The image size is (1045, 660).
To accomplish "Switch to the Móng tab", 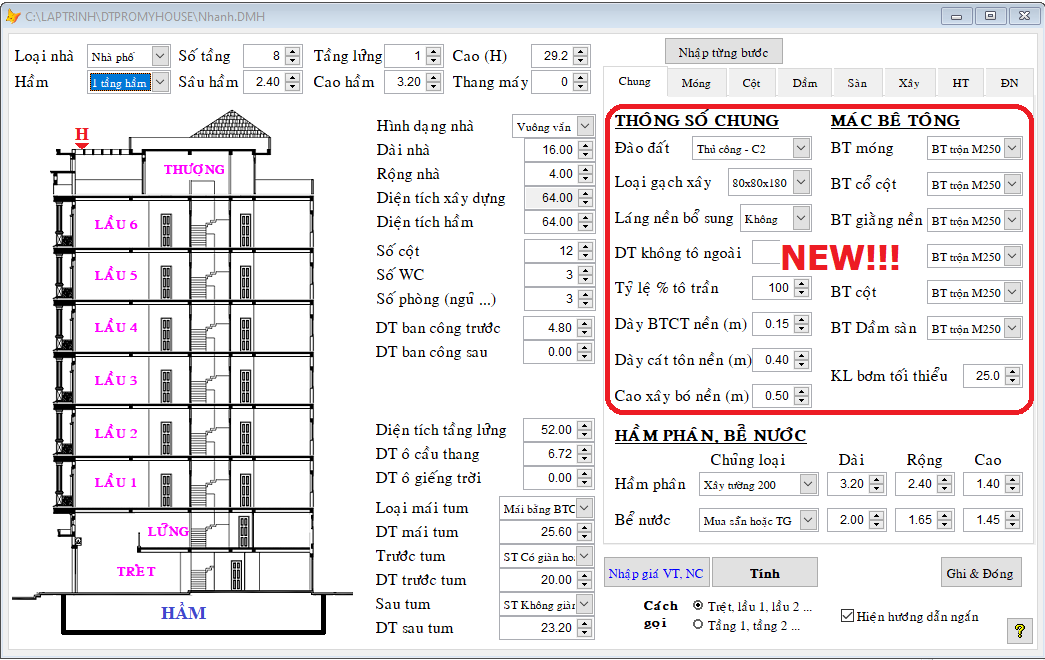I will (696, 83).
